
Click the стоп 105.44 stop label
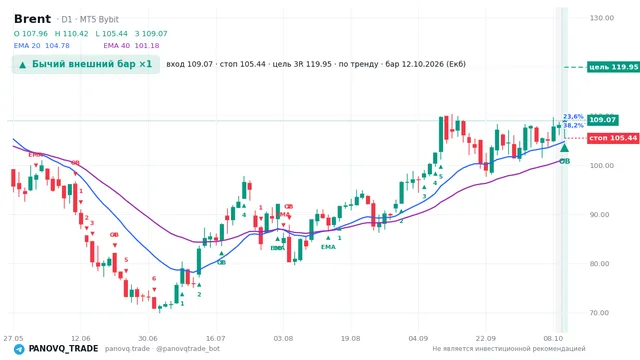613,138
